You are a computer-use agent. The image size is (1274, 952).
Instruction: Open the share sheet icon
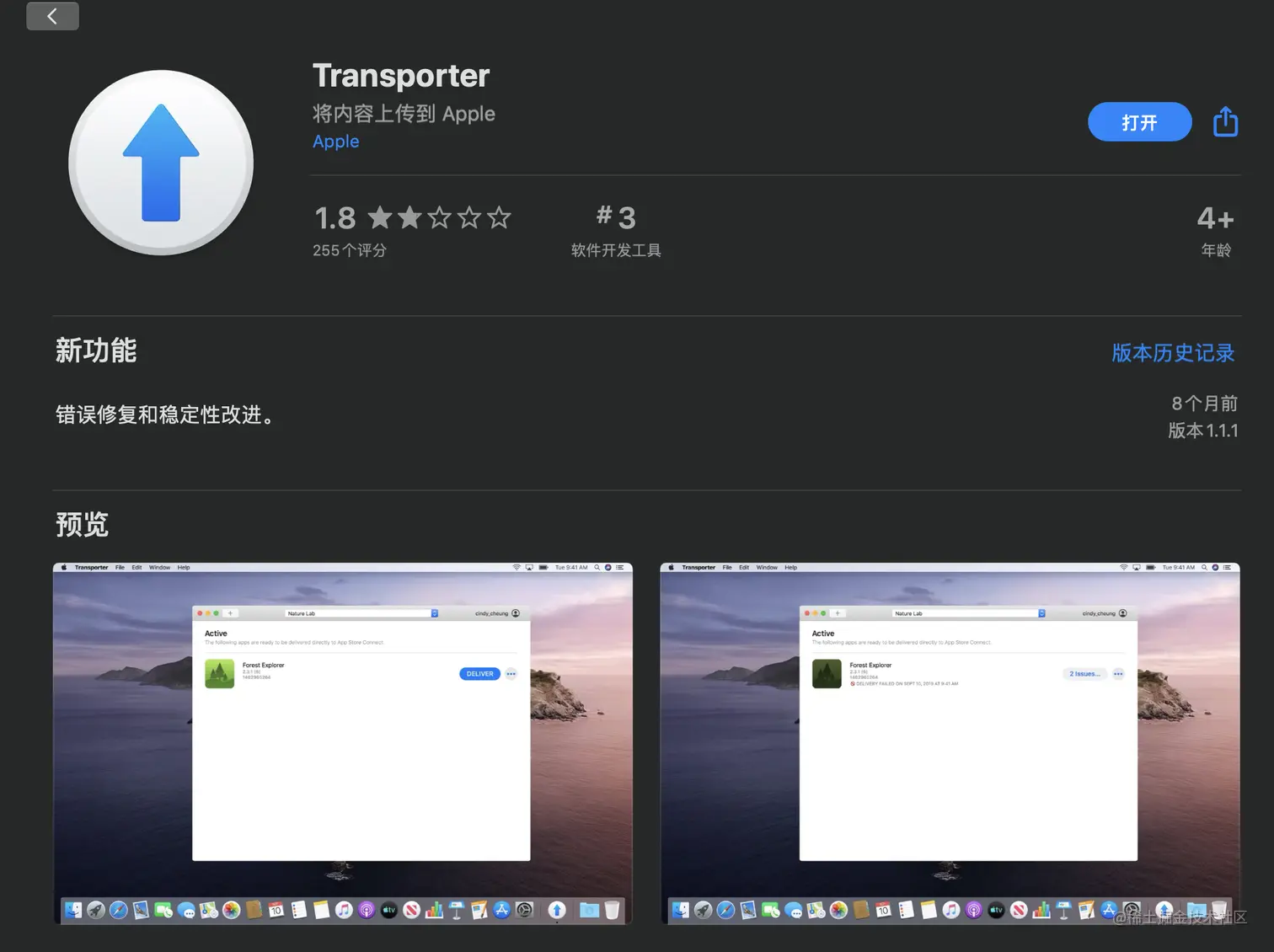(1225, 122)
